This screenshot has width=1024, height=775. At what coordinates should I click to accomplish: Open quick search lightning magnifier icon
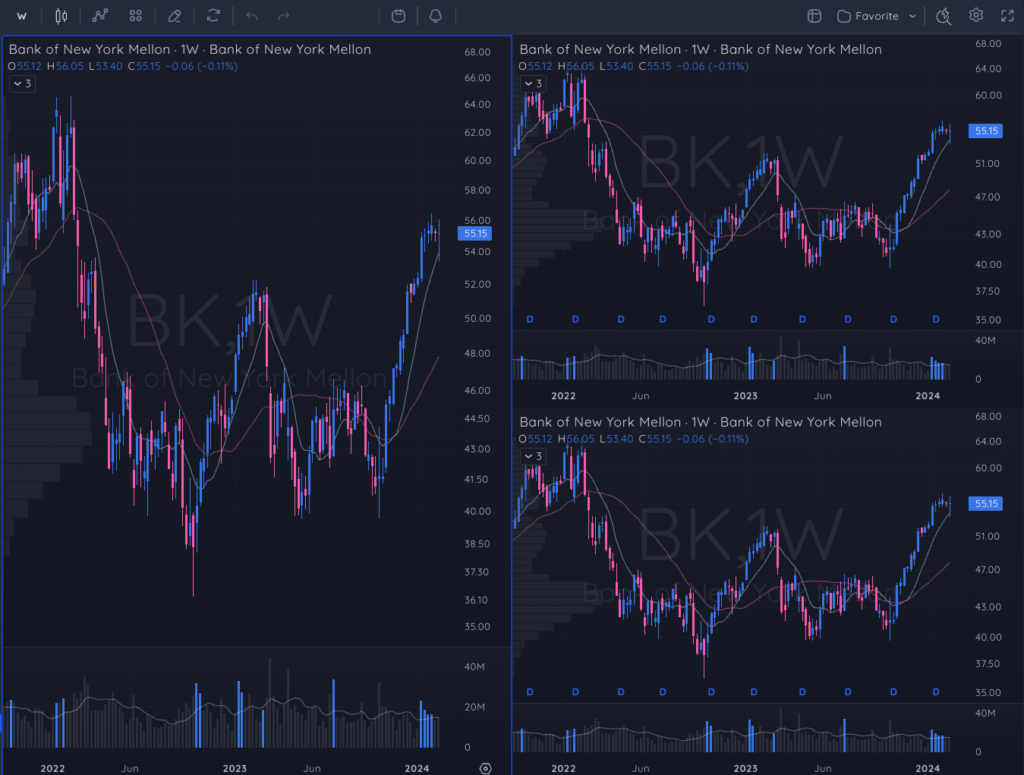pyautogui.click(x=943, y=16)
